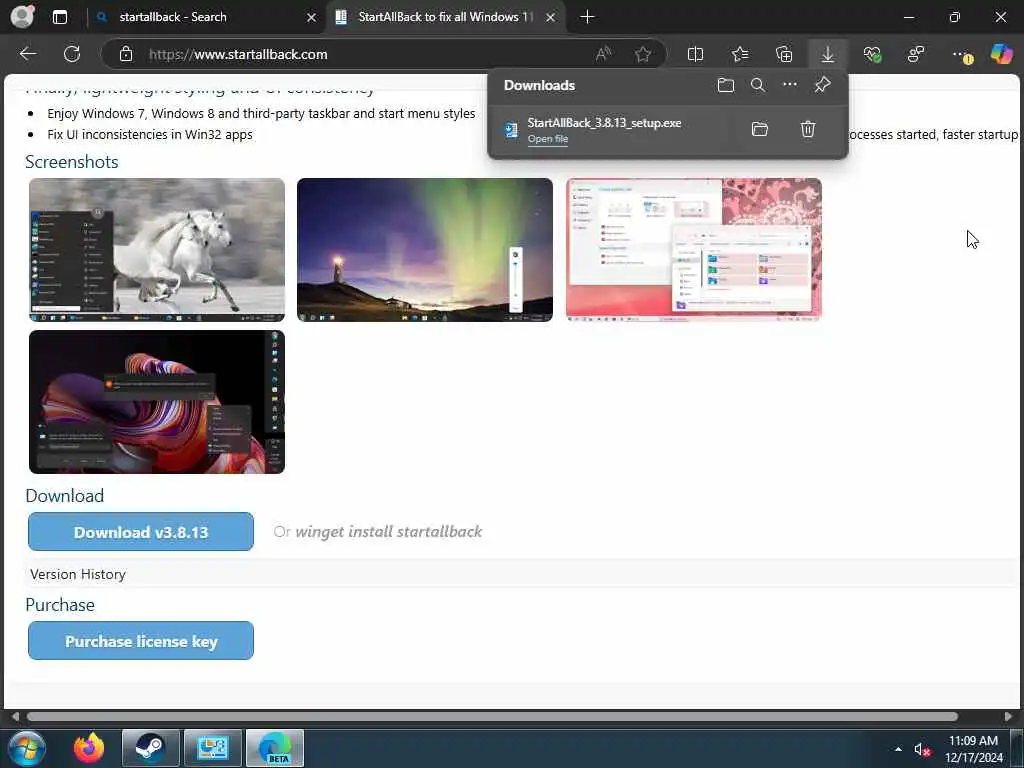Click Download v3.8.13 button
Viewport: 1024px width, 768px height.
tap(141, 532)
